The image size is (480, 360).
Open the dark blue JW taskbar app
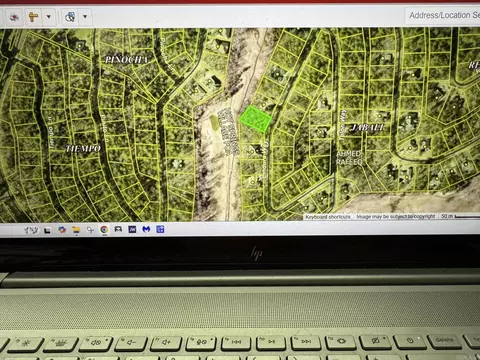pos(132,229)
